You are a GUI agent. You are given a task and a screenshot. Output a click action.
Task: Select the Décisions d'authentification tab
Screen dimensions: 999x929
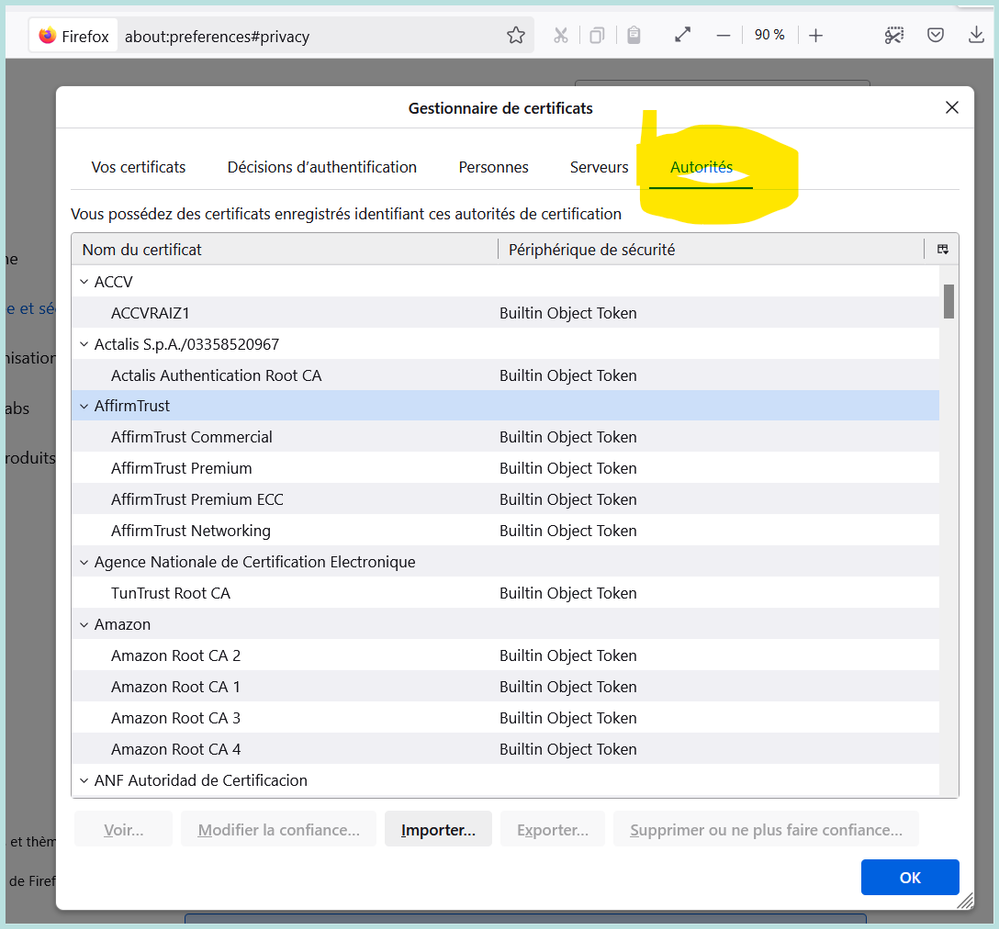(322, 167)
